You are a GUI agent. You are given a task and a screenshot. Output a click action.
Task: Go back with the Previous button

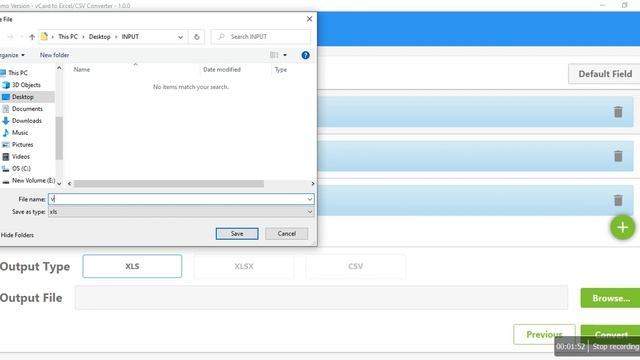point(544,334)
